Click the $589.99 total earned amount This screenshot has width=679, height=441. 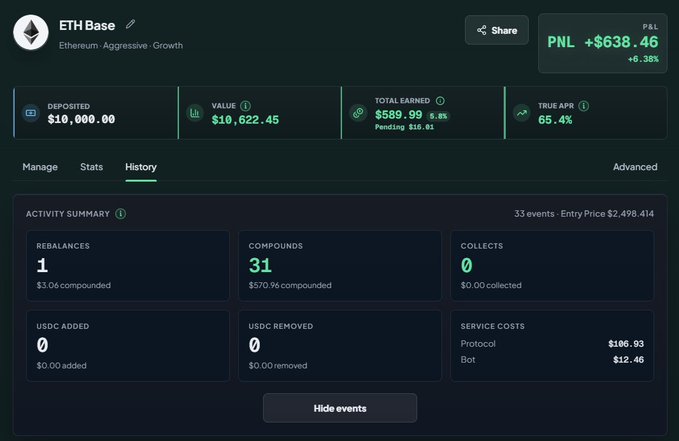pos(398,114)
